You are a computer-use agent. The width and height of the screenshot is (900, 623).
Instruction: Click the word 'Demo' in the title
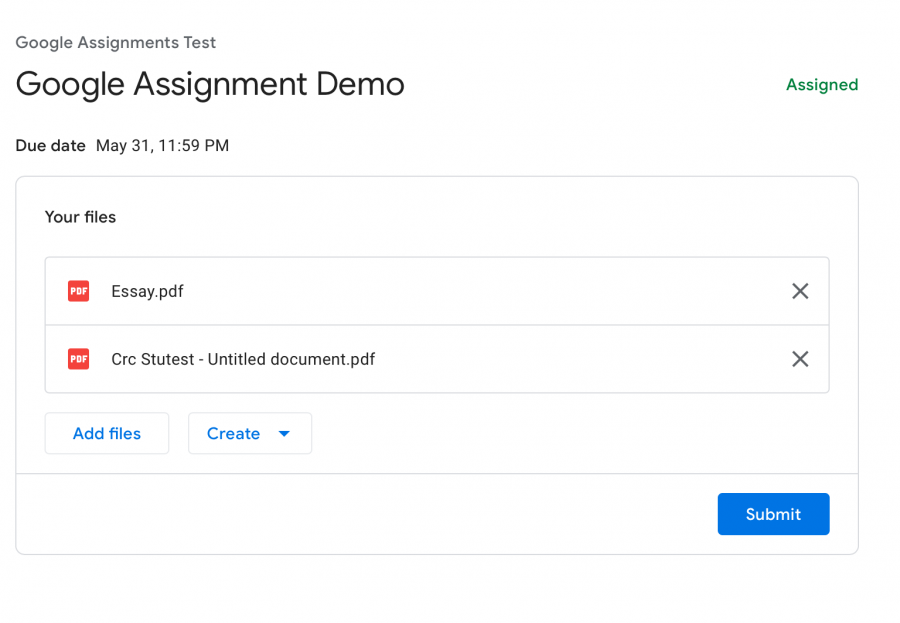(360, 84)
